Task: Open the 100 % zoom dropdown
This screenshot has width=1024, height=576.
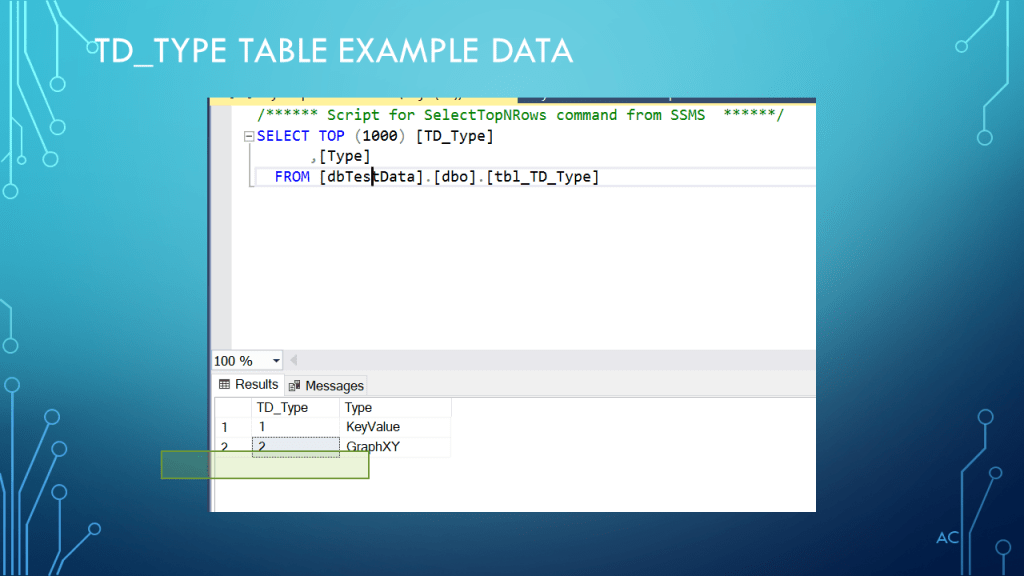Action: pyautogui.click(x=275, y=361)
